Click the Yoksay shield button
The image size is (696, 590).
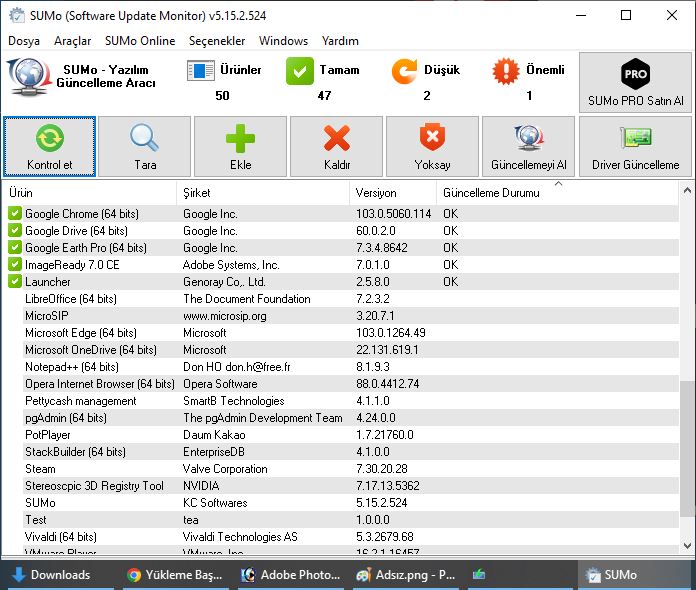pos(432,147)
